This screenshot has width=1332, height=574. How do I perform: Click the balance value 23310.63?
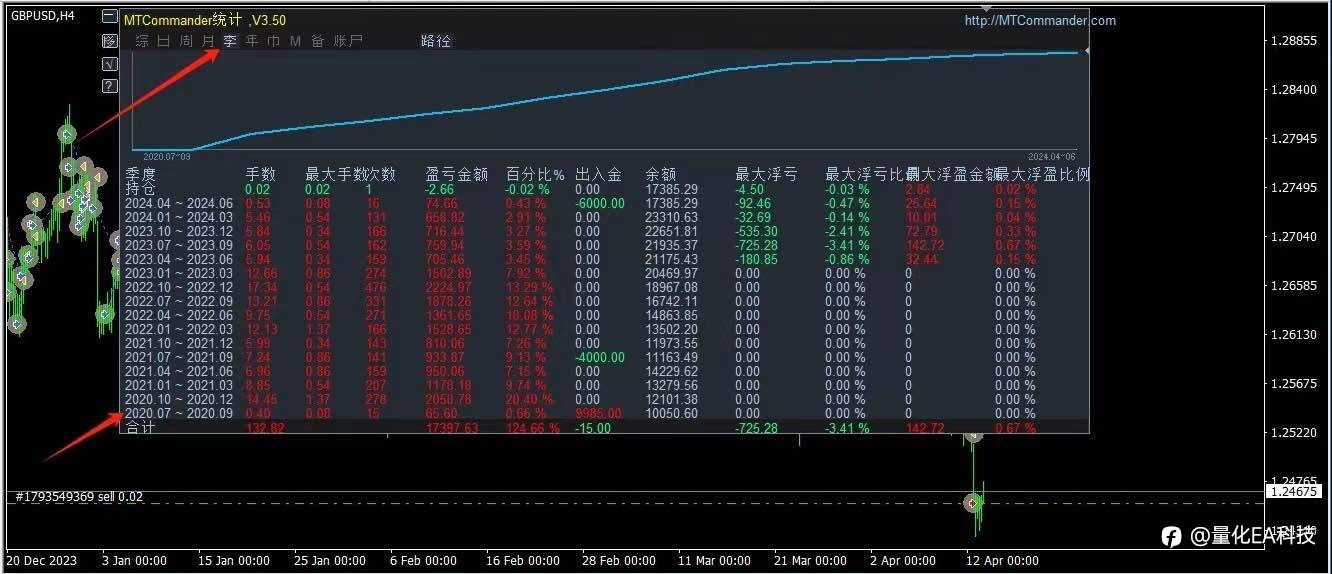672,217
